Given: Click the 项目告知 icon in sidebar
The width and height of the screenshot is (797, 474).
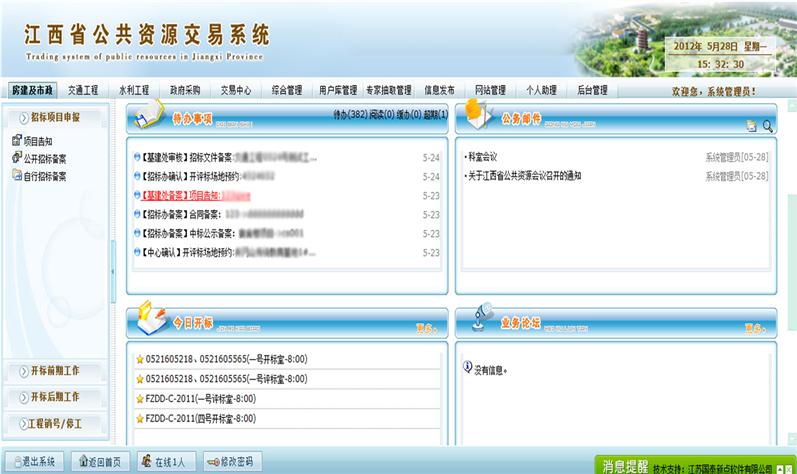Looking at the screenshot, I should tap(17, 140).
